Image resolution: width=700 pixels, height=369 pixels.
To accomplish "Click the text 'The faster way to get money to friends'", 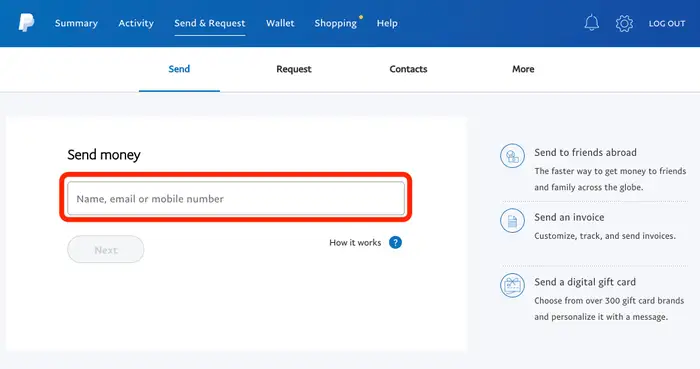I will [610, 171].
